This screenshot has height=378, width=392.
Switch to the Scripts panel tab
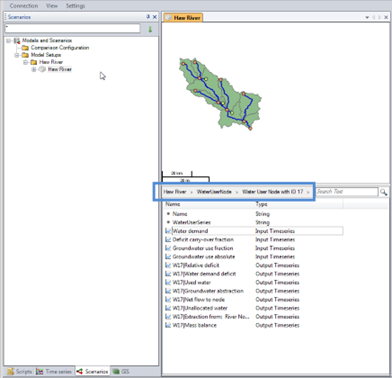(20, 371)
